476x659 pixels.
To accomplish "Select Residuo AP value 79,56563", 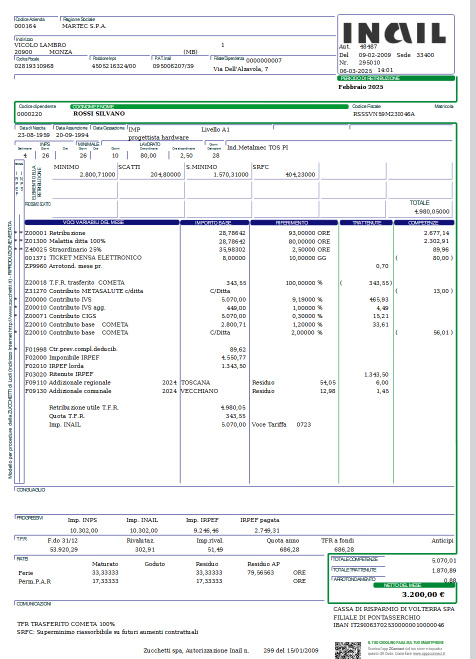I will pyautogui.click(x=260, y=573).
